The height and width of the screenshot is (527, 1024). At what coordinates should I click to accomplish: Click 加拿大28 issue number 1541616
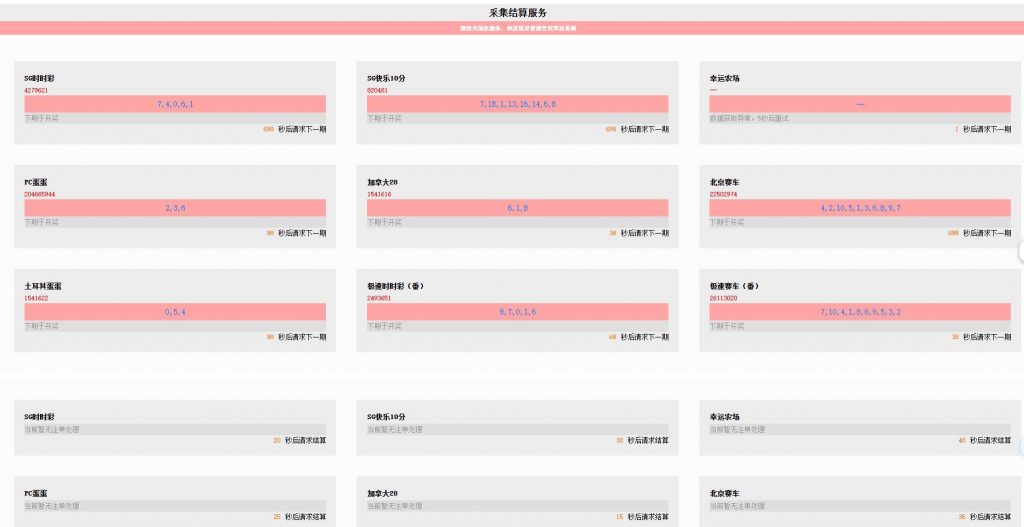pyautogui.click(x=380, y=194)
